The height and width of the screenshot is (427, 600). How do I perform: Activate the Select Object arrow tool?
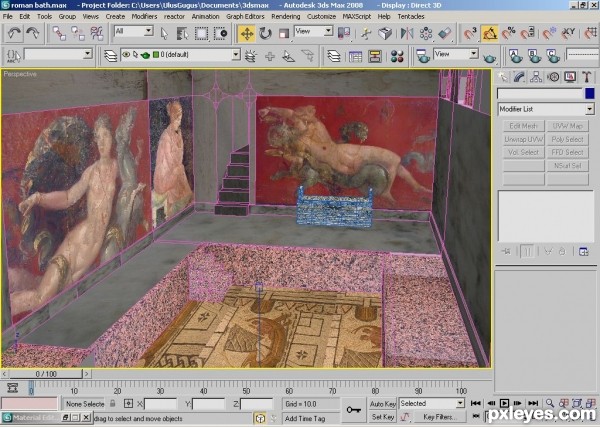coord(164,34)
